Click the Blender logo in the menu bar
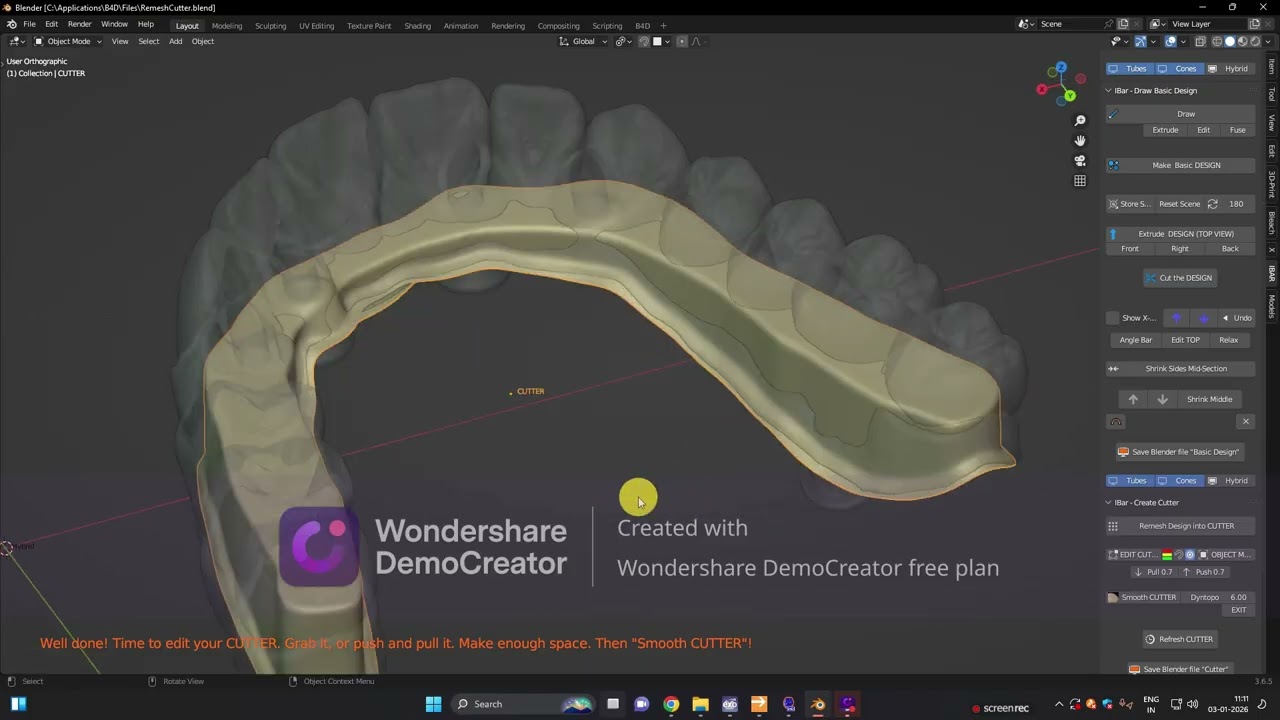1280x720 pixels. tap(11, 24)
